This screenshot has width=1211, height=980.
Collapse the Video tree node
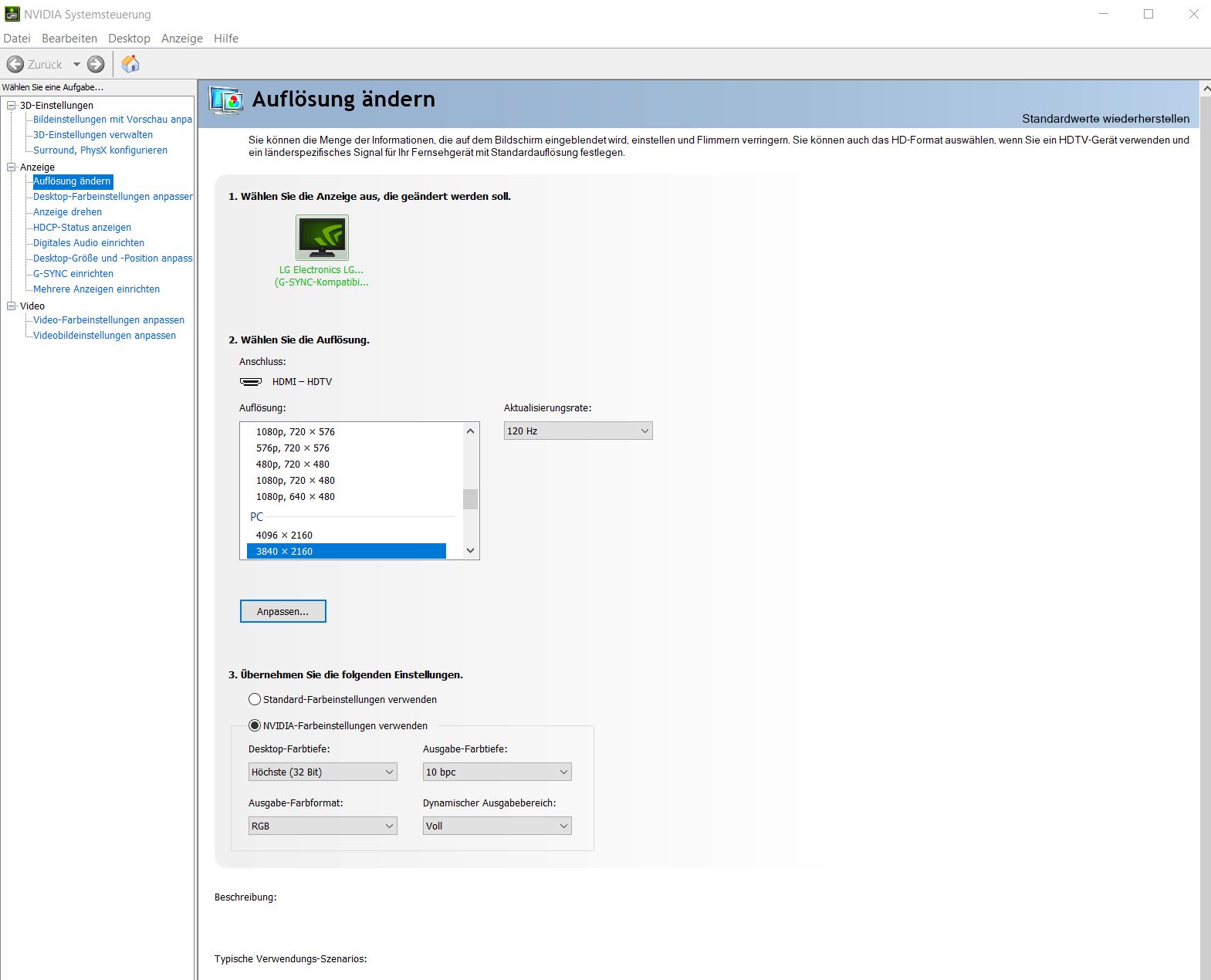coord(12,306)
